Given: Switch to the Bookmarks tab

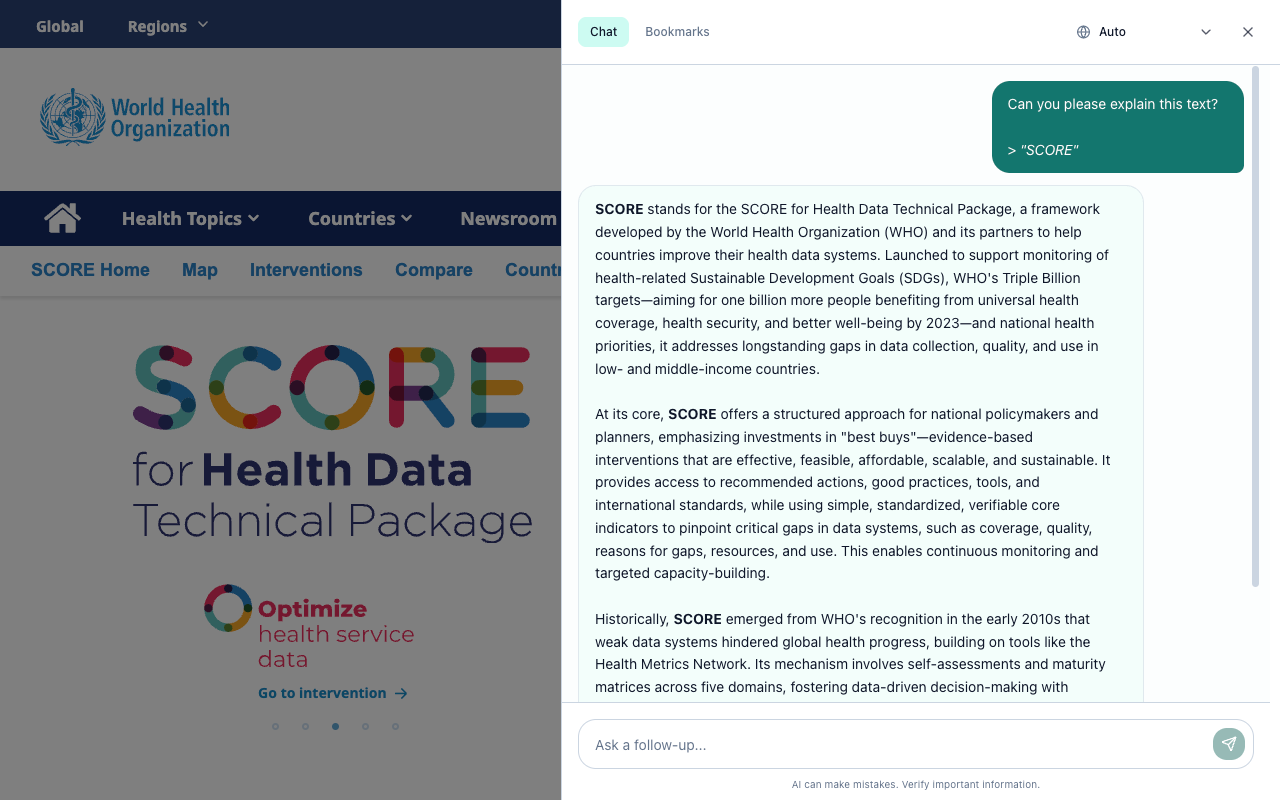Looking at the screenshot, I should coord(677,31).
